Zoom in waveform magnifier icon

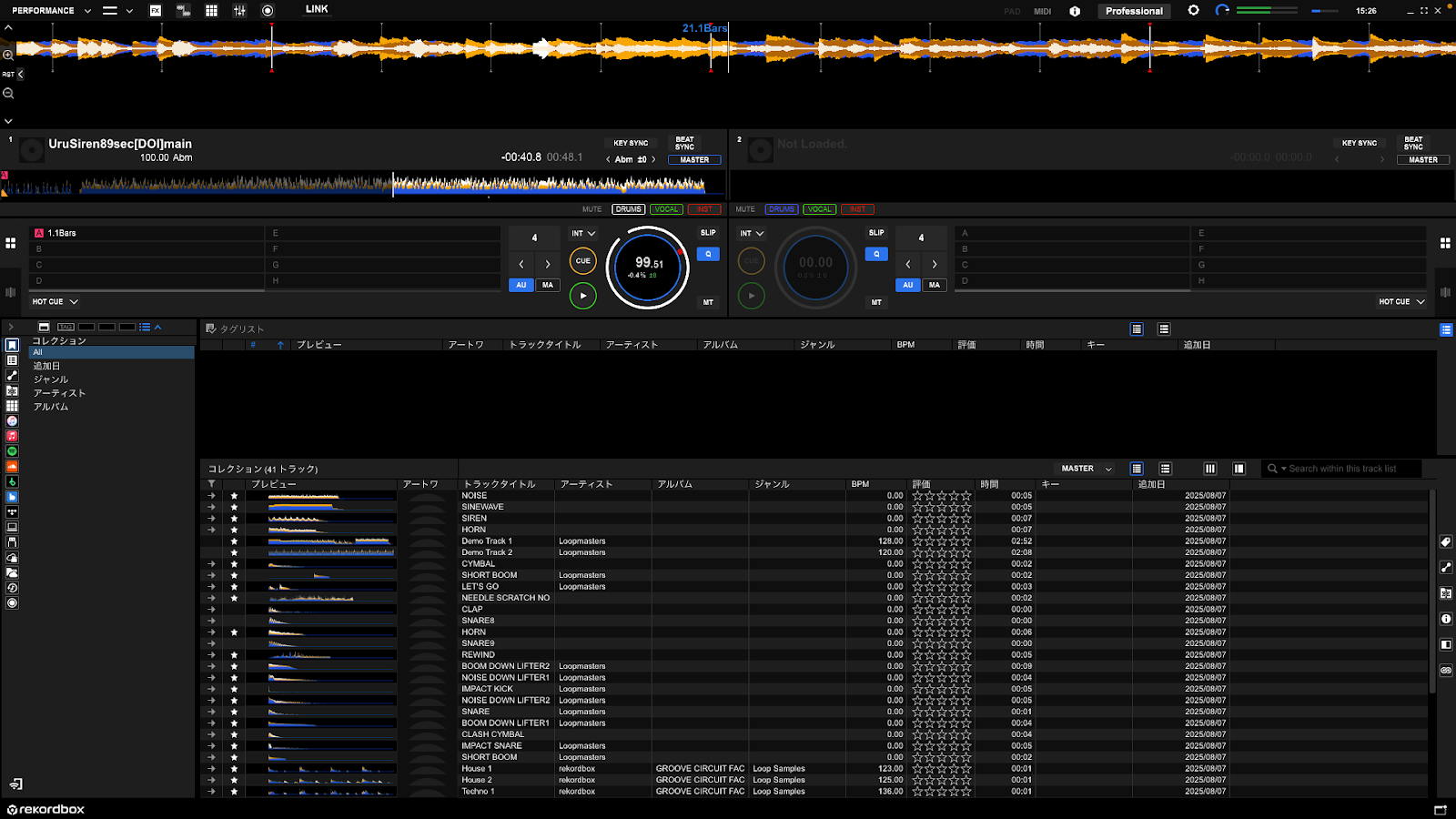8,56
